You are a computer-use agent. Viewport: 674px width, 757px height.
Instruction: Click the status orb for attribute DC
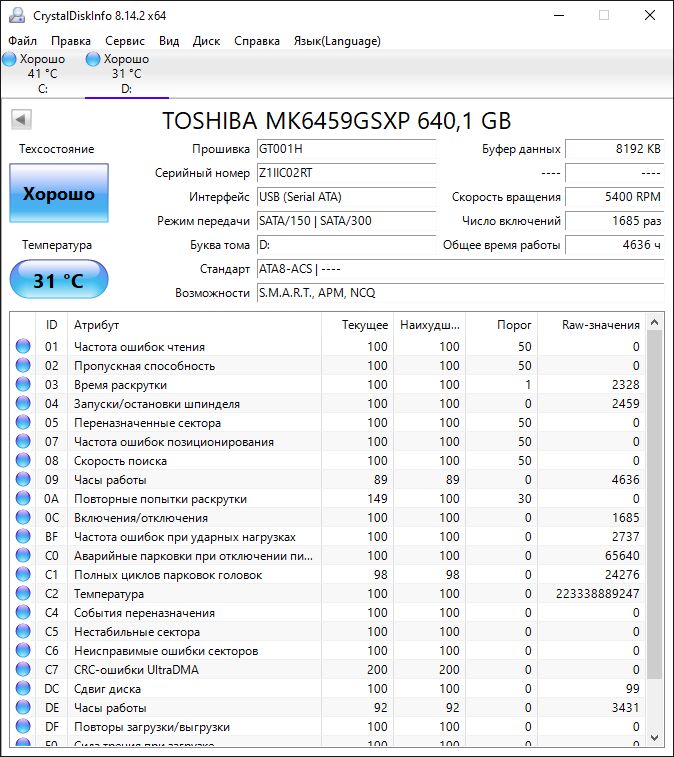(23, 688)
